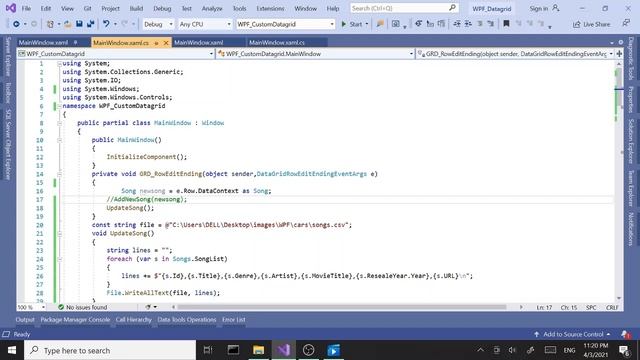The image size is (640, 360).
Task: Collapse the namespace WPF_CustomDatagrid block
Action: coord(59,106)
